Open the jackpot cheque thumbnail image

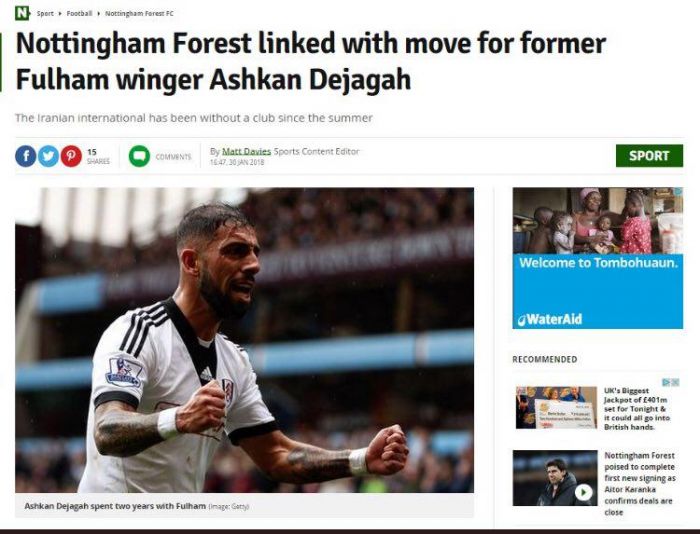click(556, 408)
